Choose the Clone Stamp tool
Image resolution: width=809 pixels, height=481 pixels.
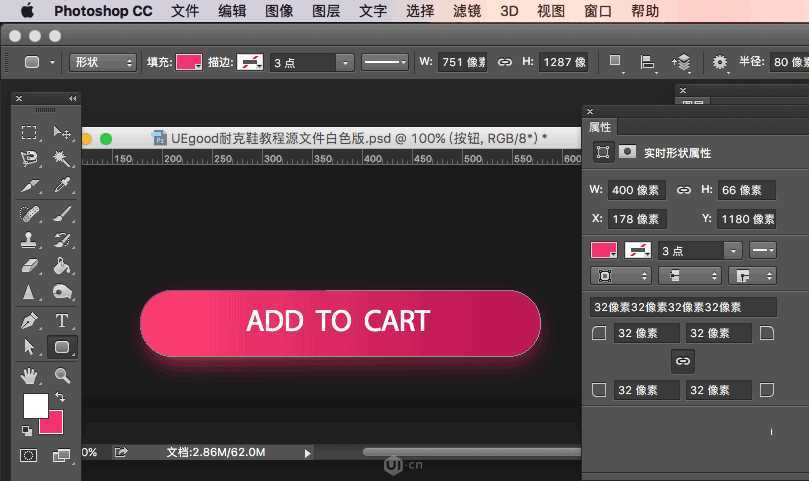30,240
